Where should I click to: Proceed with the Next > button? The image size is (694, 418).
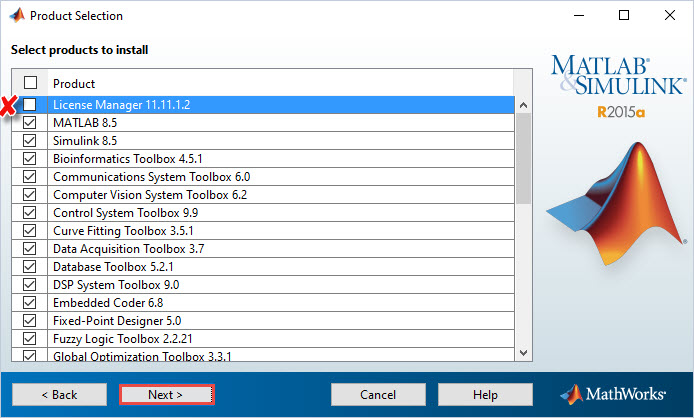pyautogui.click(x=166, y=394)
